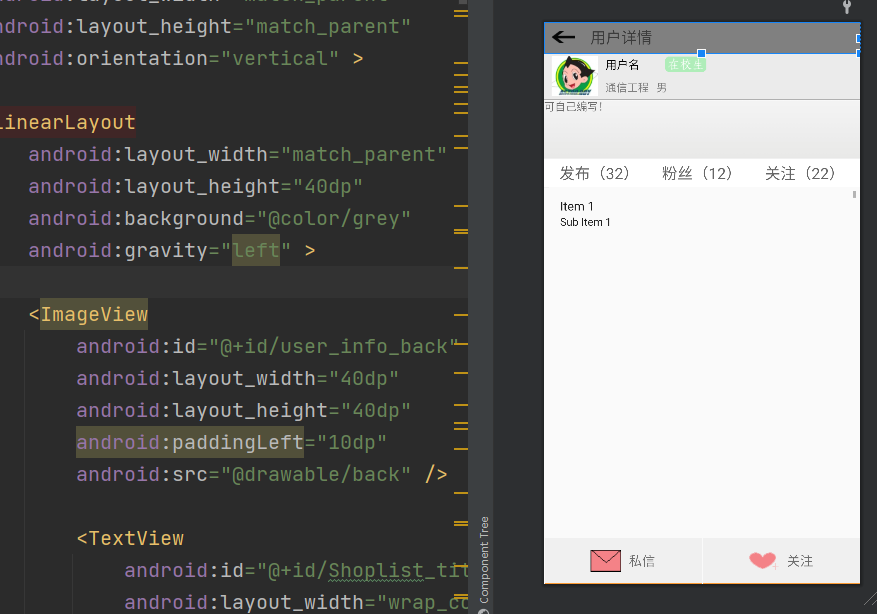Viewport: 877px width, 614px height.
Task: Click the red envelope 私信 icon
Action: click(605, 561)
